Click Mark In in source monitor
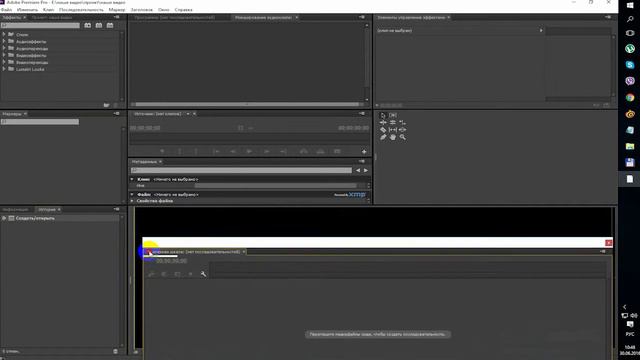 [x=180, y=151]
